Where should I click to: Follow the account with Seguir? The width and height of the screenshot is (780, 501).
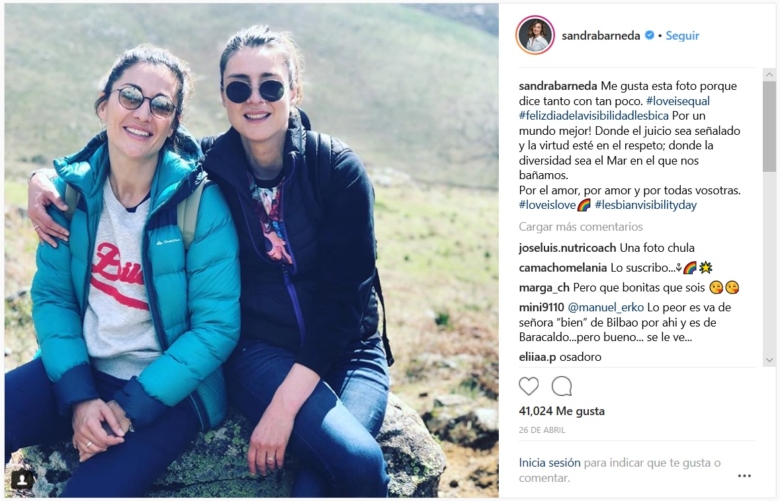point(682,36)
